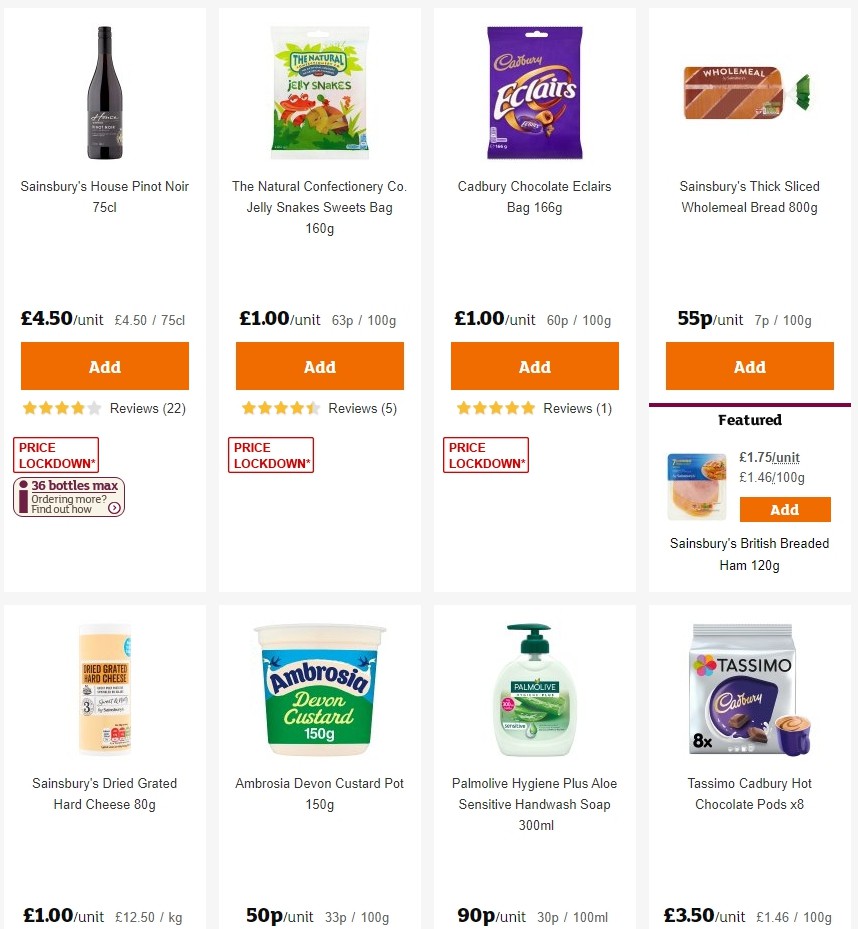The width and height of the screenshot is (858, 929).
Task: Click the breaded ham image in the Featured section
Action: click(x=696, y=487)
